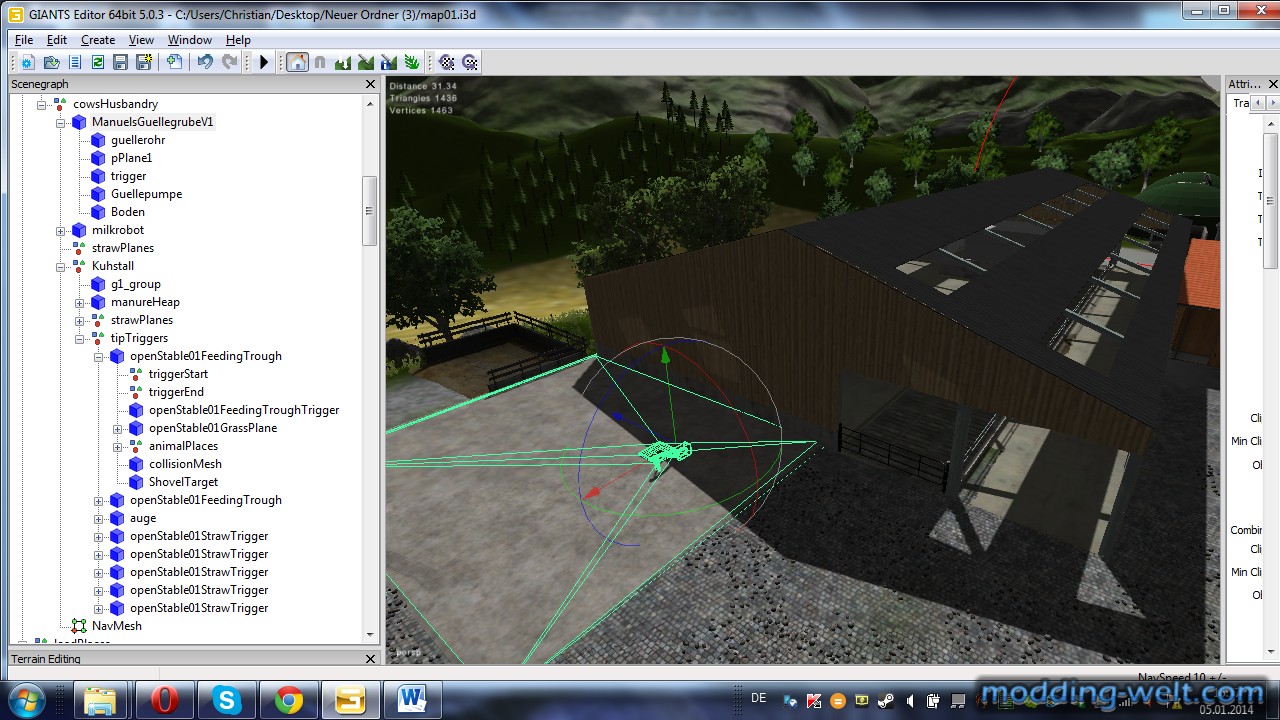Expand the auge node
The width and height of the screenshot is (1280, 720).
coord(99,518)
